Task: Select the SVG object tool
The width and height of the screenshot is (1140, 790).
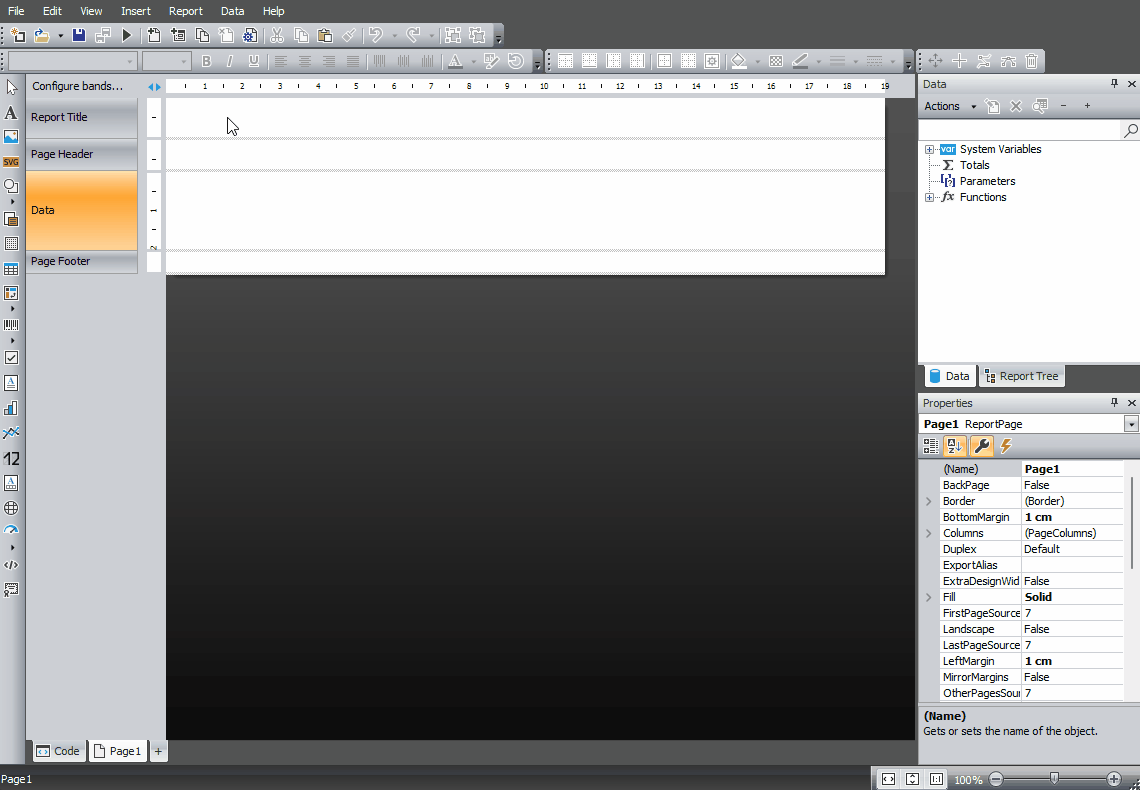Action: 11,161
